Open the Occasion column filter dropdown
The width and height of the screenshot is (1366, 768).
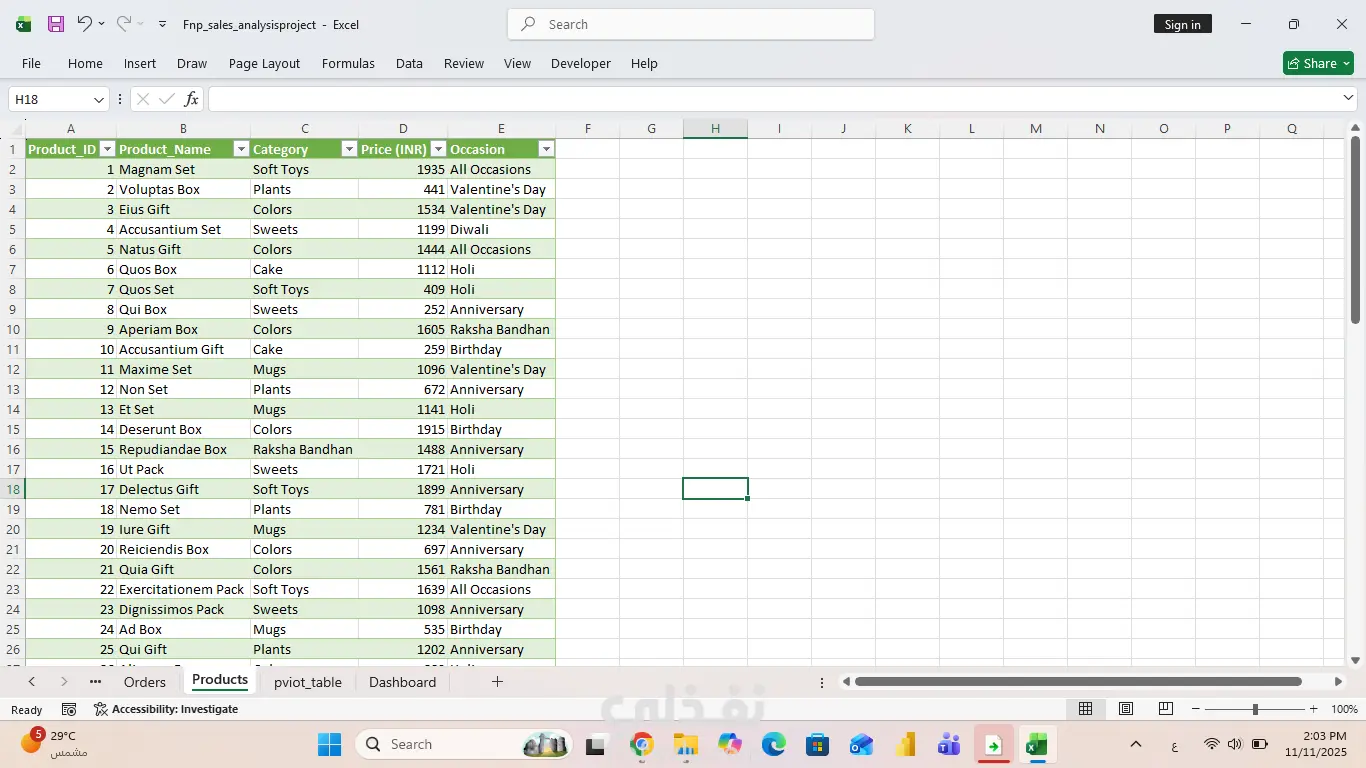(x=546, y=149)
